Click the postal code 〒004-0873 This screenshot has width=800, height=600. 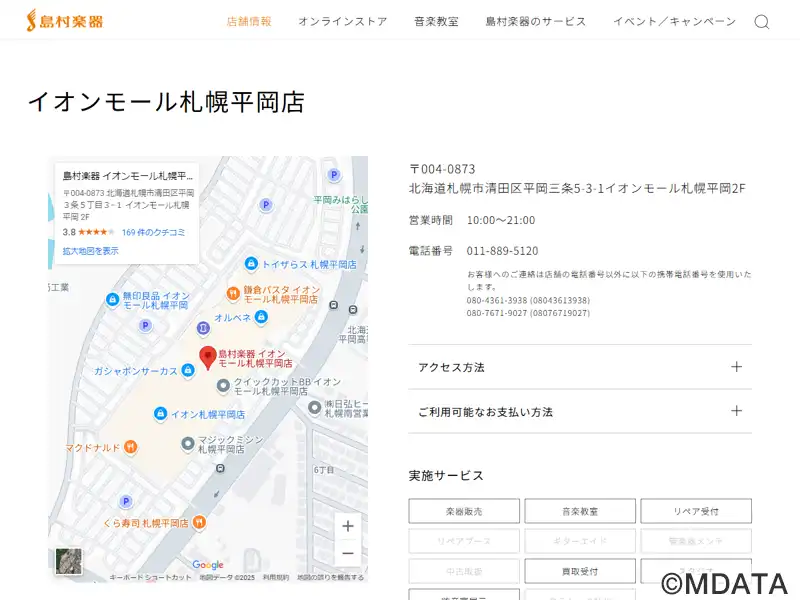click(x=442, y=169)
